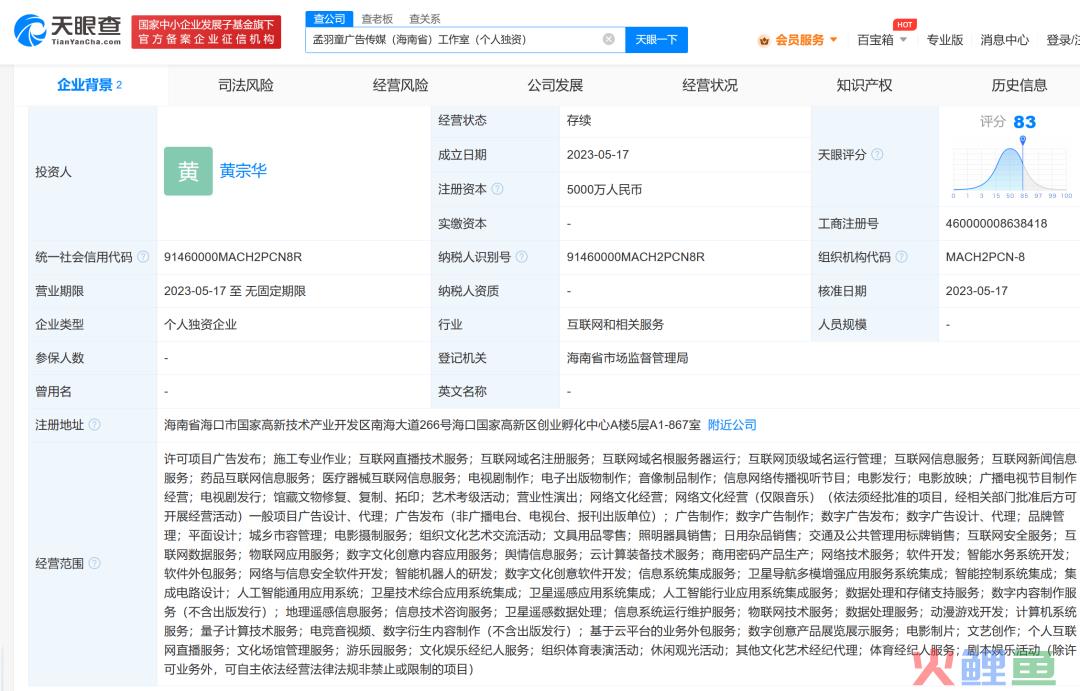Click the help icon next to 天眼评分

click(x=877, y=154)
